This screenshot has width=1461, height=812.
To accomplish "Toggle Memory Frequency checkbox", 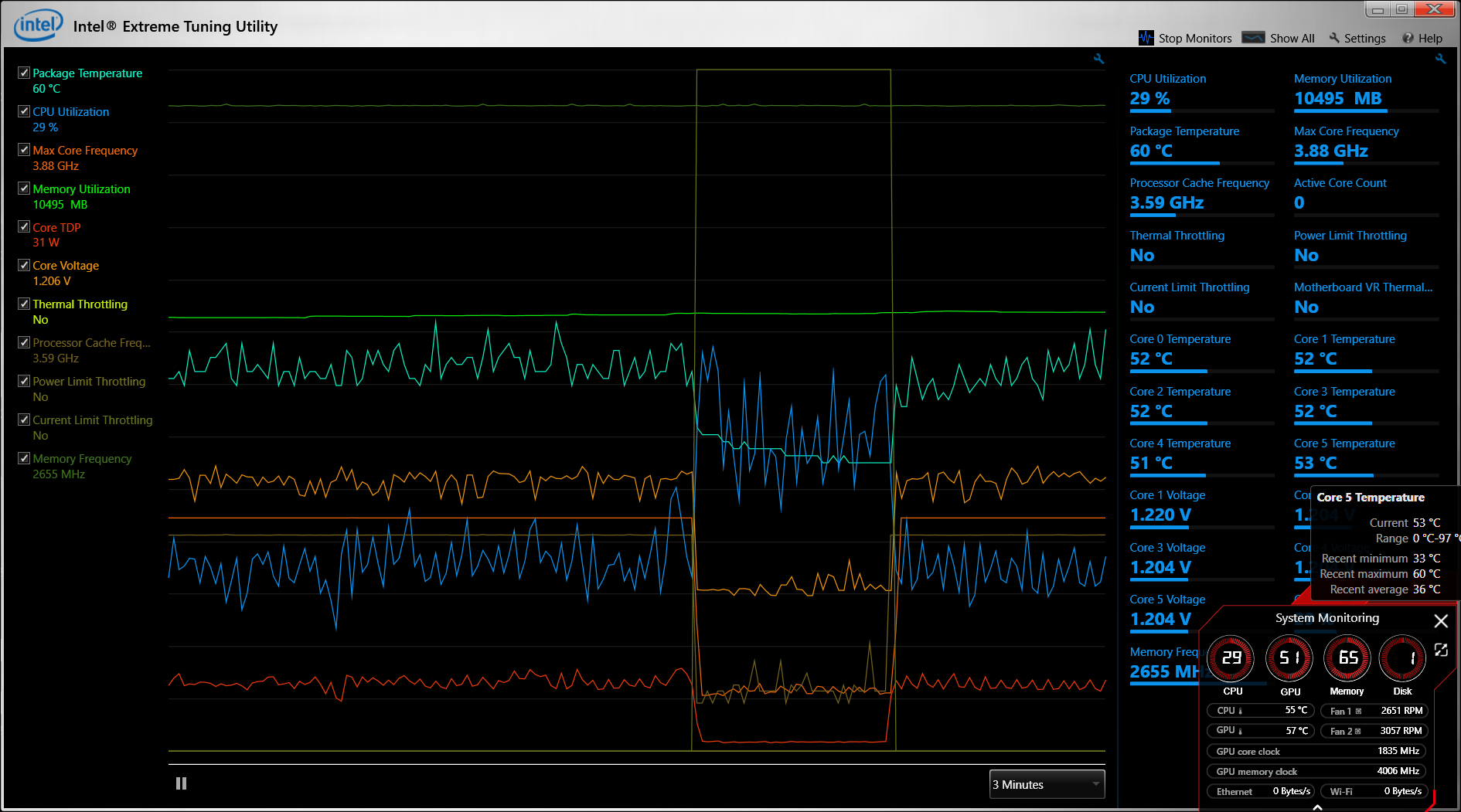I will tap(24, 458).
